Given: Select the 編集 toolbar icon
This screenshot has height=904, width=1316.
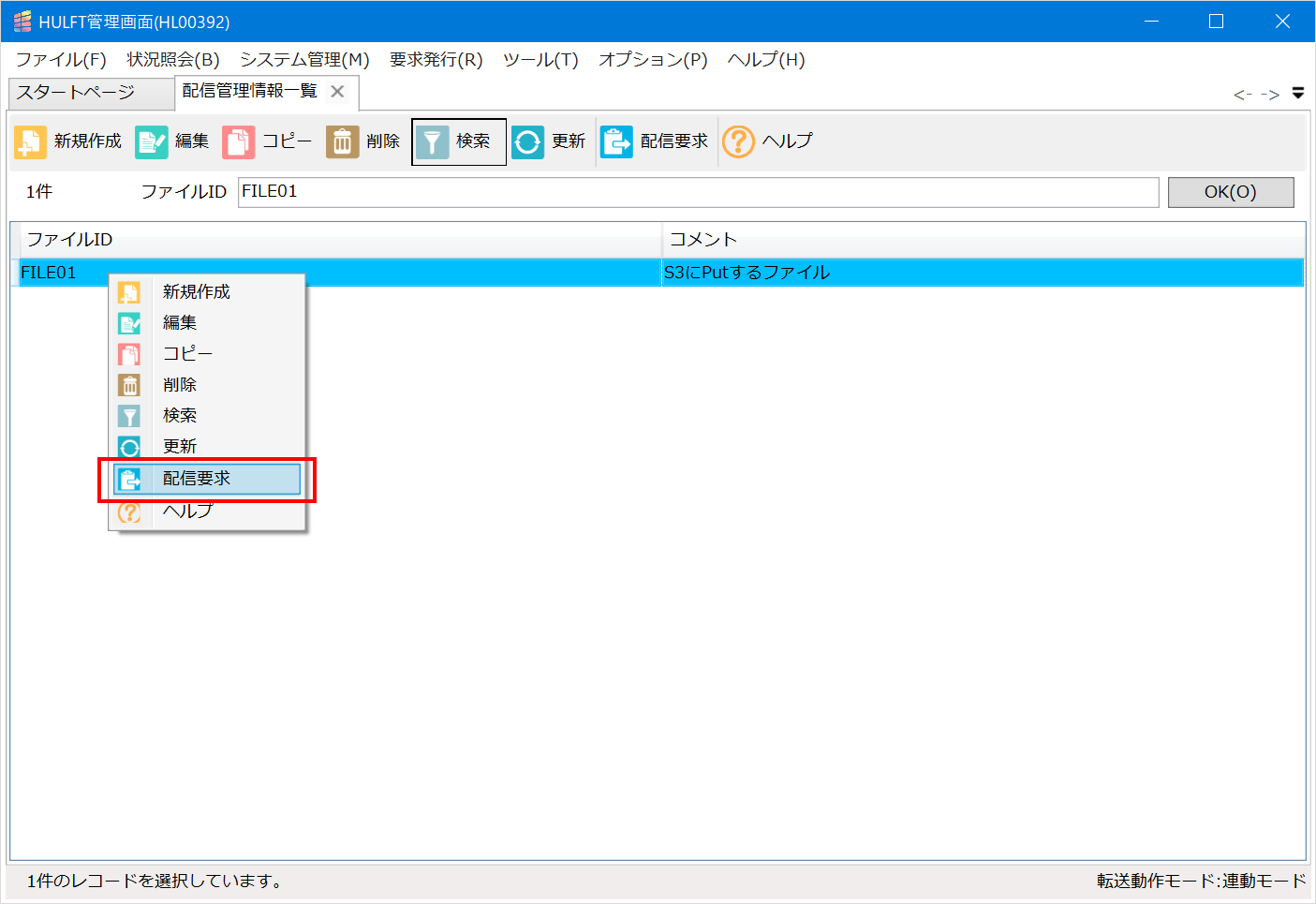Looking at the screenshot, I should [x=151, y=141].
